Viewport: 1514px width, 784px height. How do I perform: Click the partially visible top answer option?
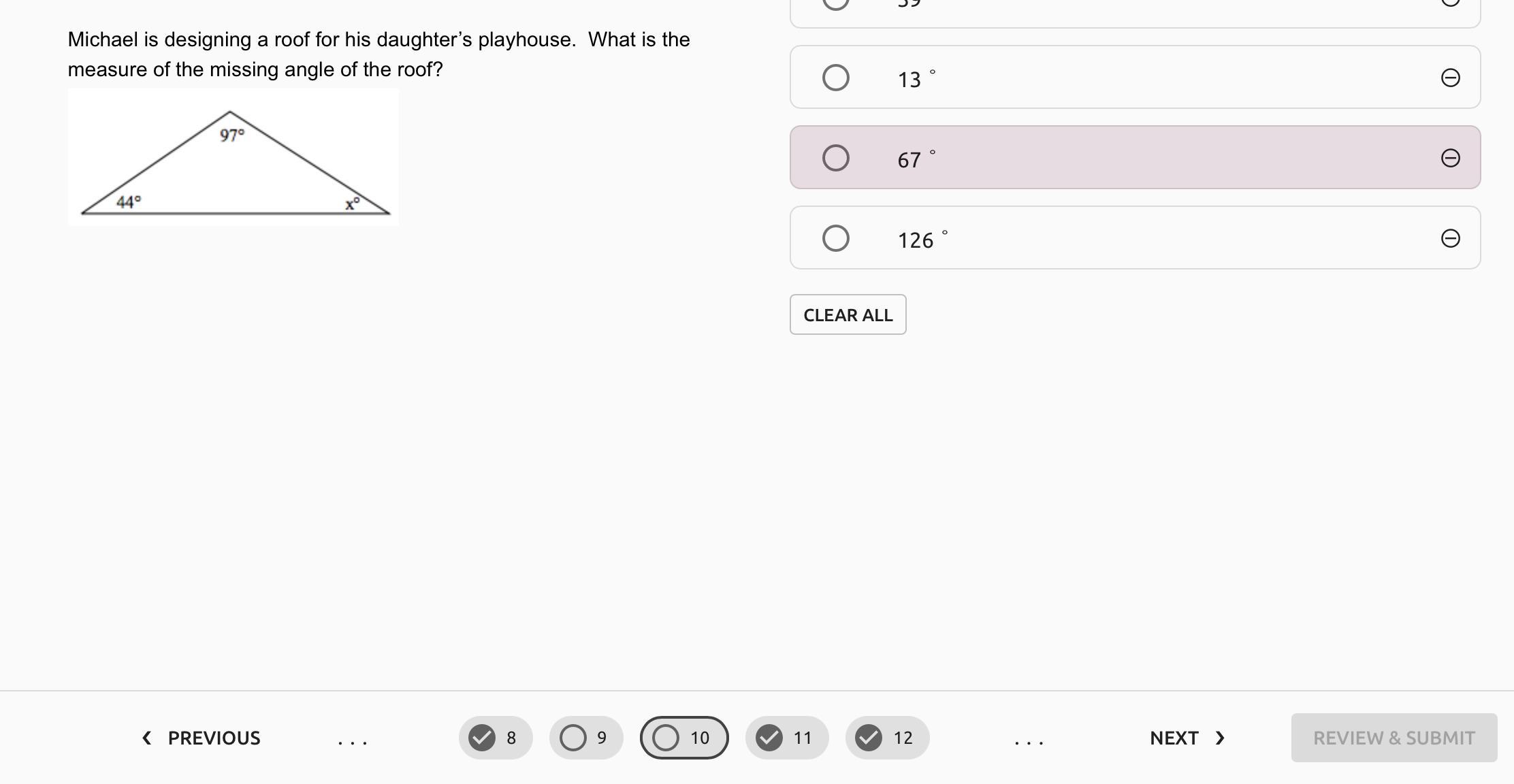pyautogui.click(x=1135, y=10)
